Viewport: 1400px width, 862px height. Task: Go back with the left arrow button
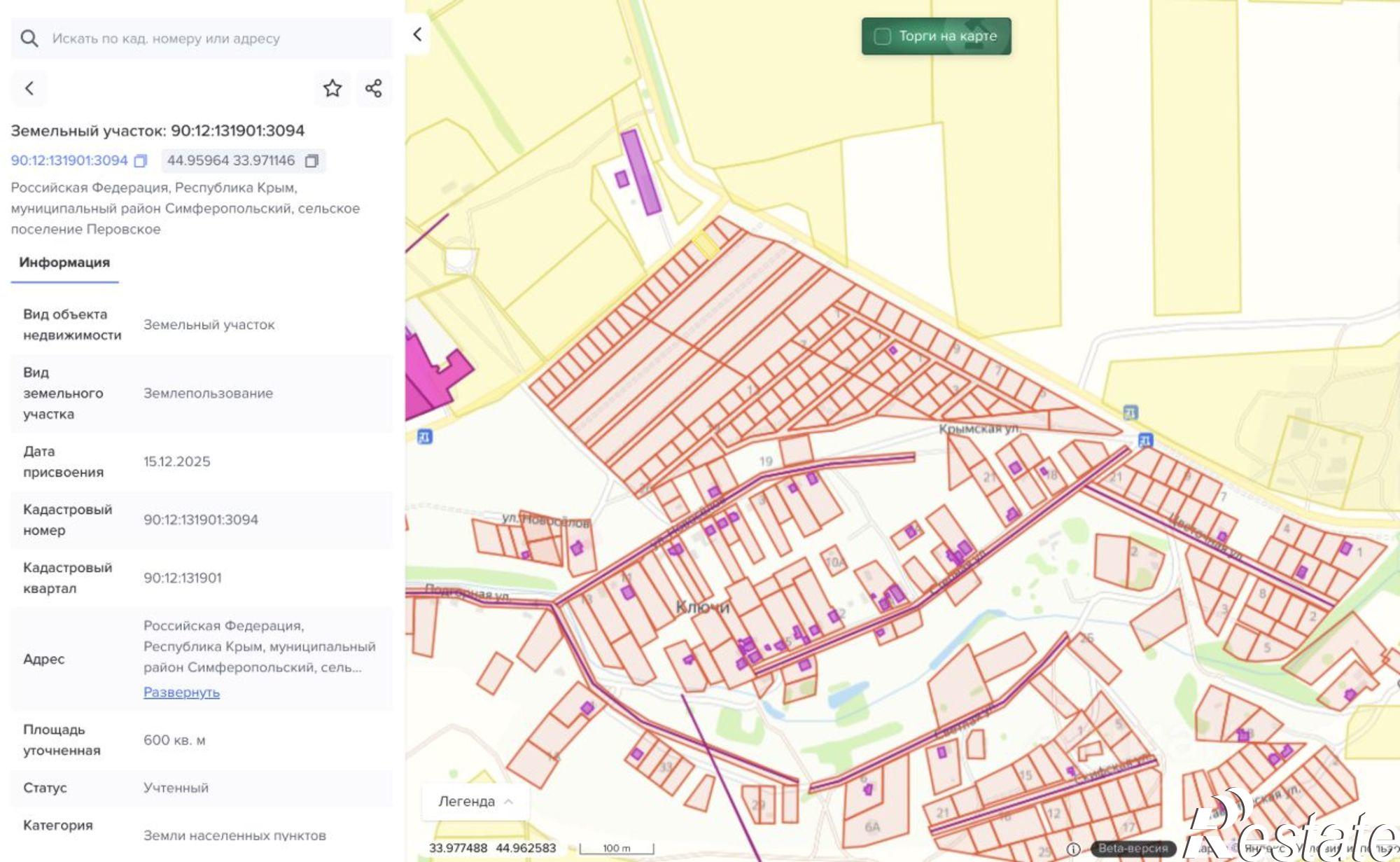click(29, 88)
